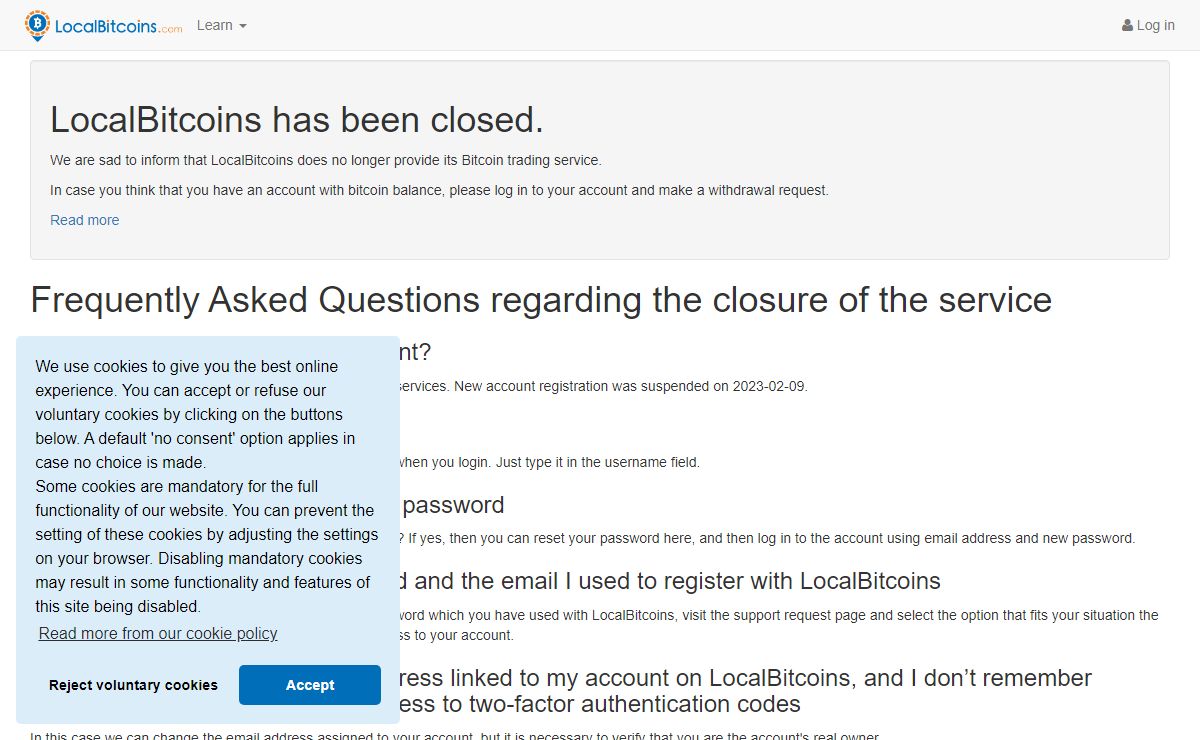The height and width of the screenshot is (740, 1200).
Task: Click the 'LocalBitcoins has been closed.' heading
Action: (x=297, y=120)
